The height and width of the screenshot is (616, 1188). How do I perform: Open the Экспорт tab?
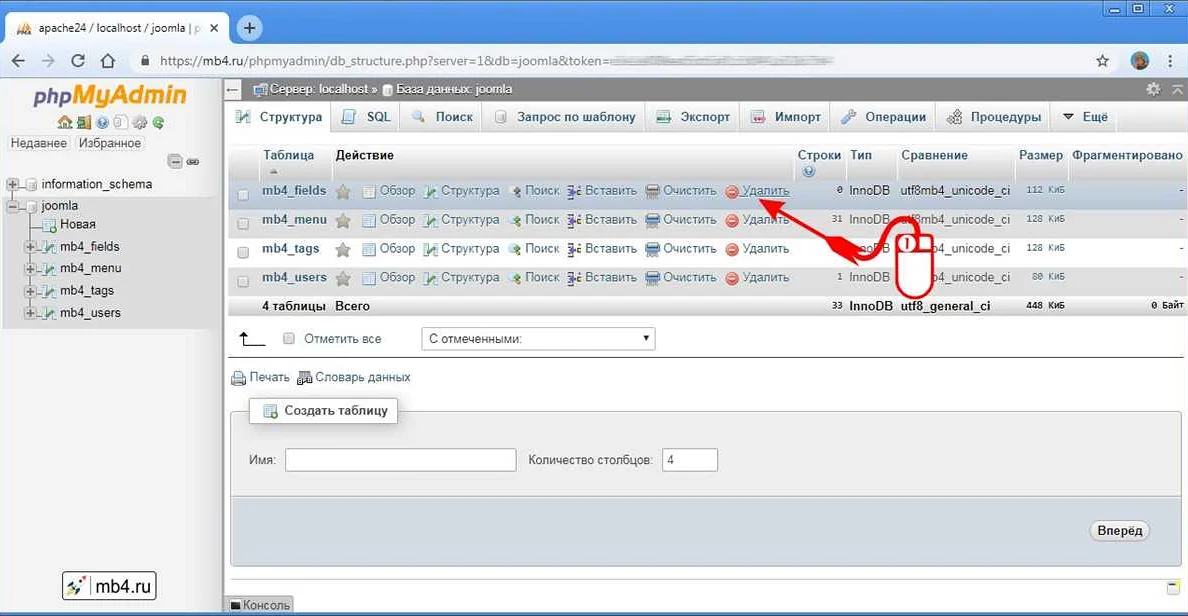click(x=692, y=116)
